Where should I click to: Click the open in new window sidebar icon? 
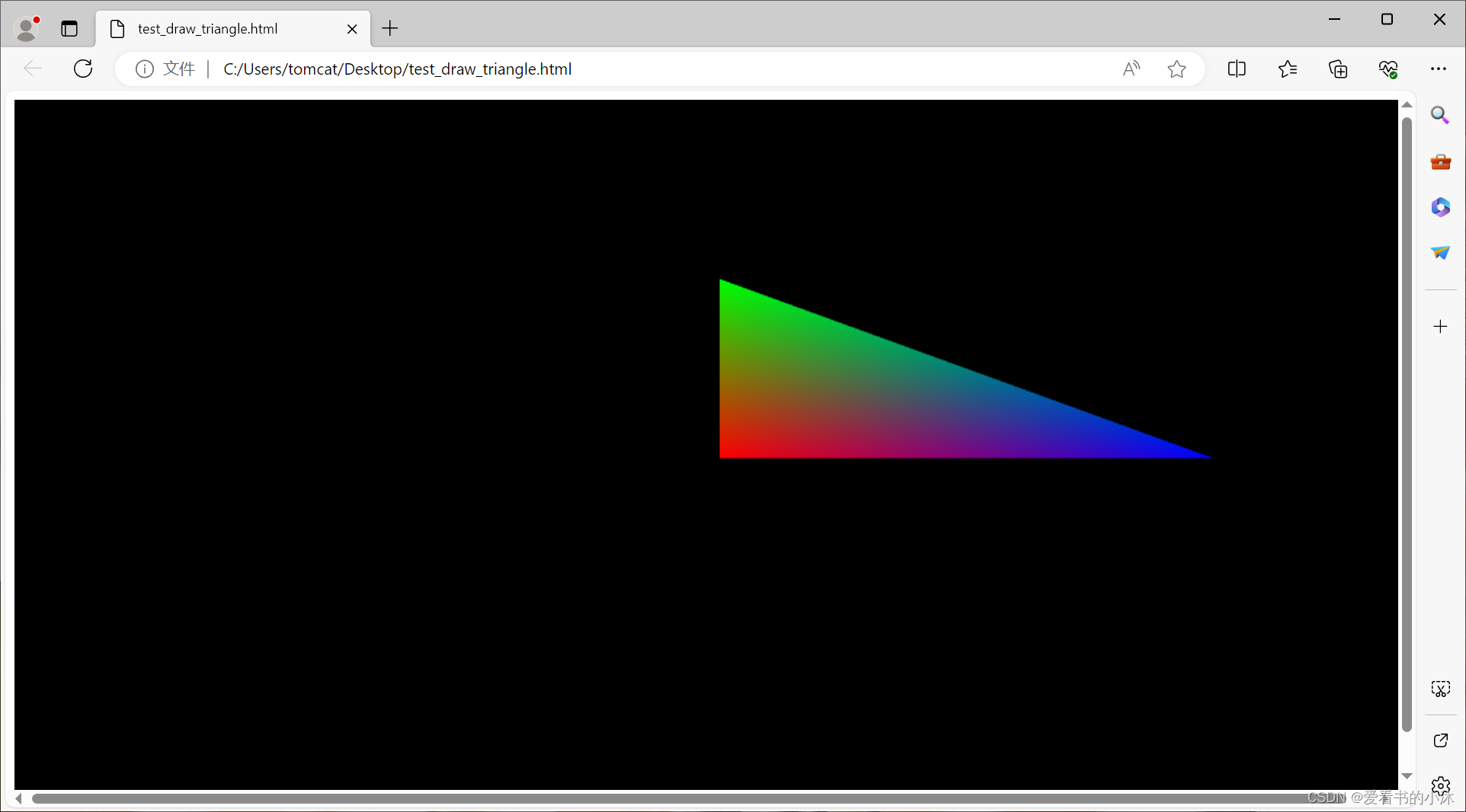(x=1440, y=740)
